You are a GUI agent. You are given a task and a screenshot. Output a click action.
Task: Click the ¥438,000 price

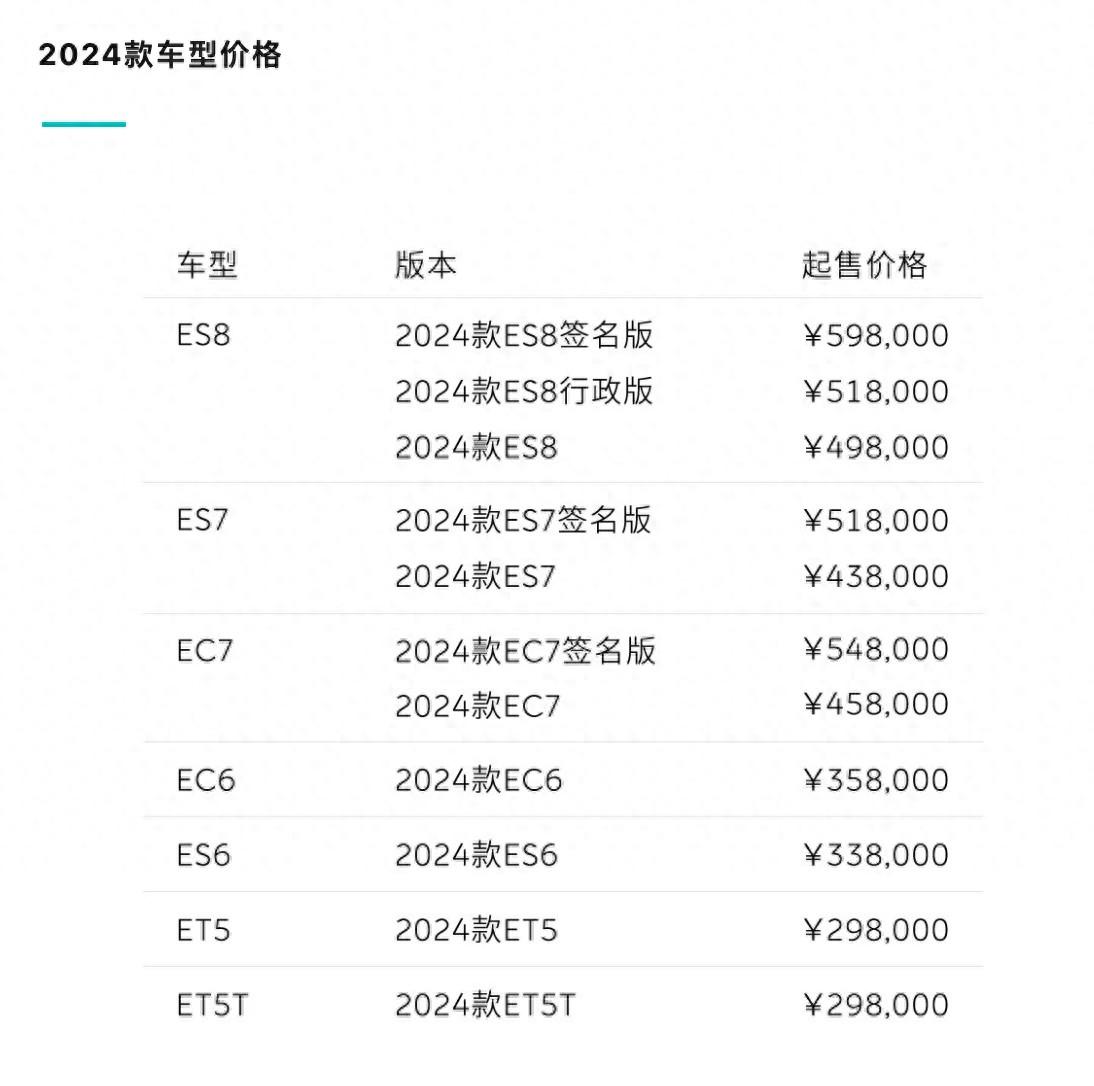876,576
